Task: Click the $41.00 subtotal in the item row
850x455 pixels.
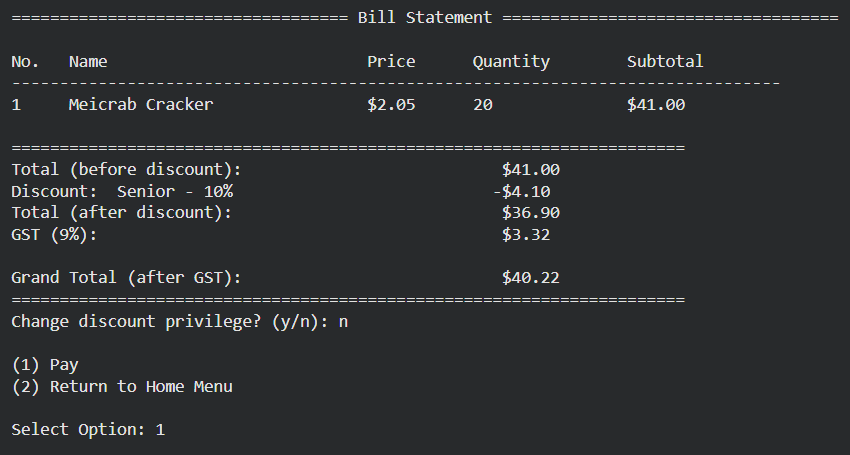Action: 656,104
